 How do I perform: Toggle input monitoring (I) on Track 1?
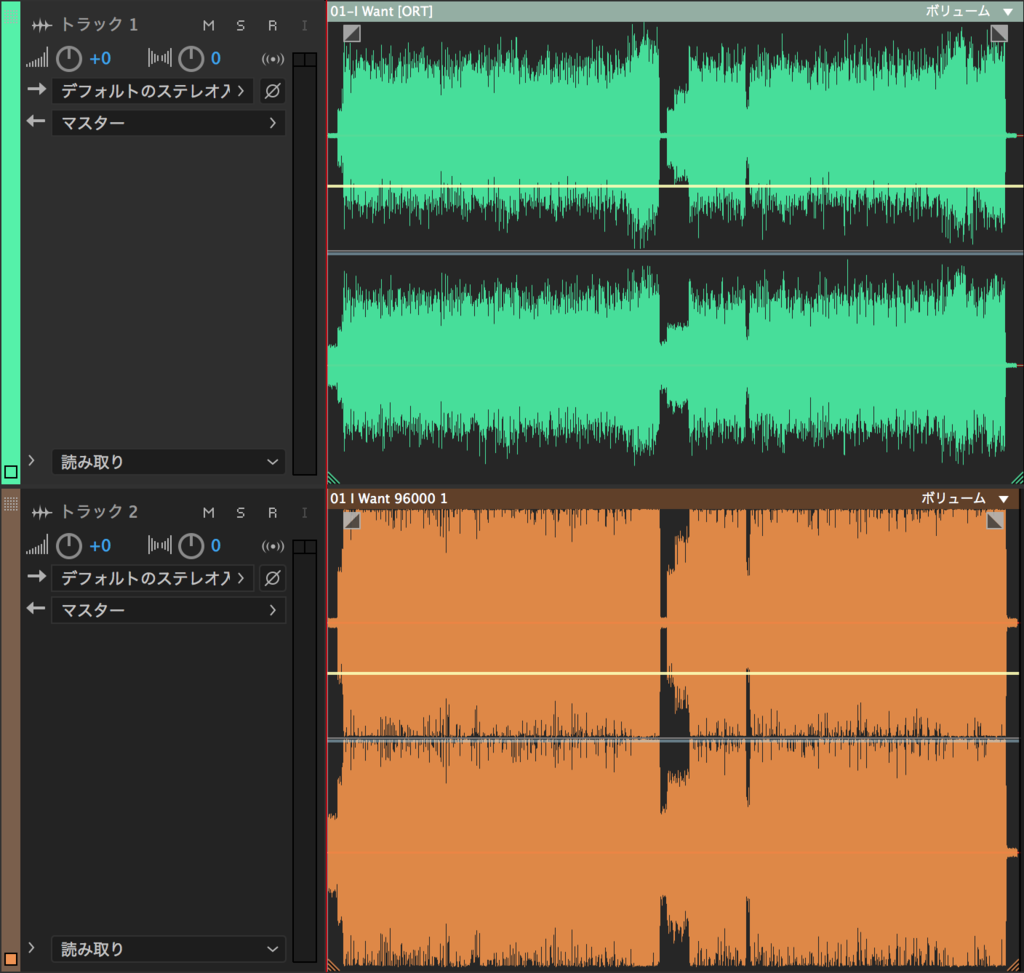click(304, 25)
